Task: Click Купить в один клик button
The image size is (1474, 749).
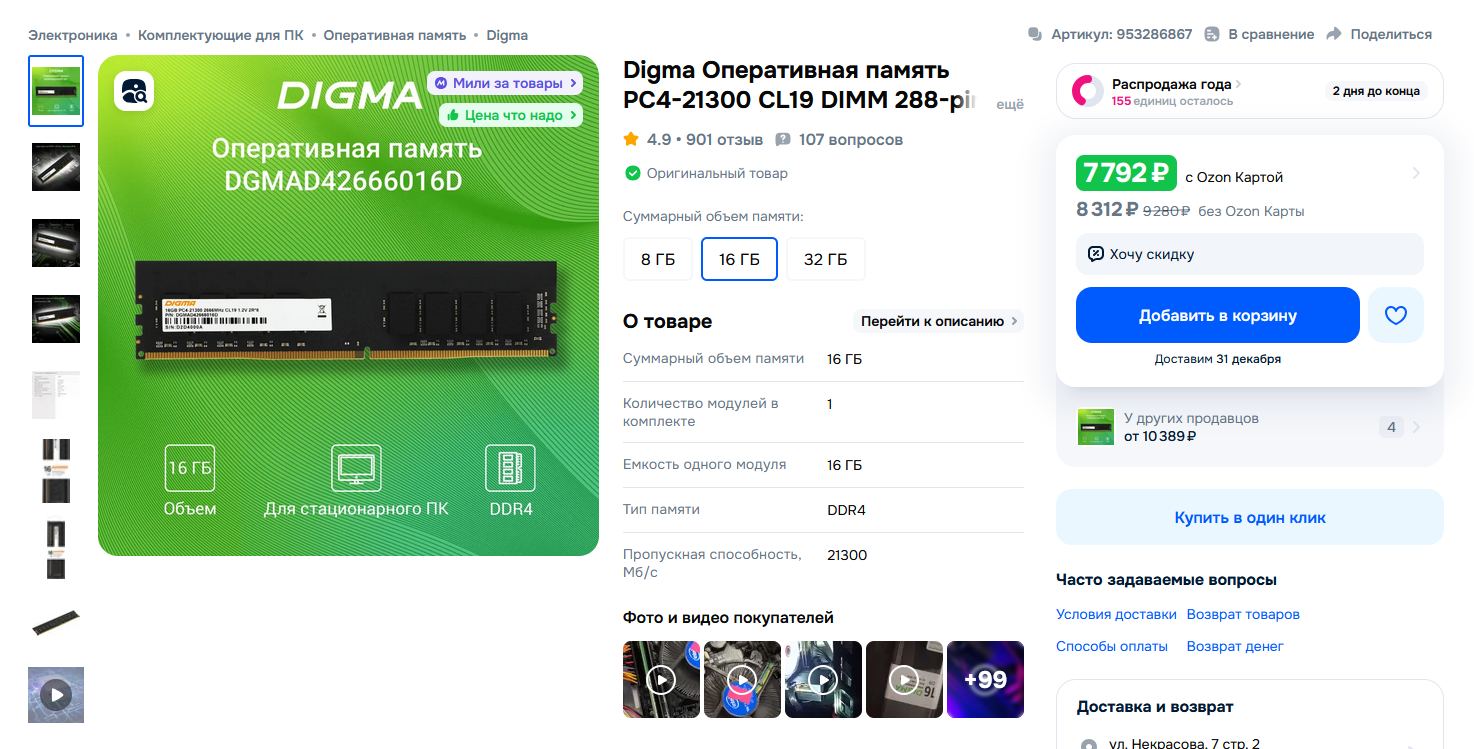Action: (1250, 517)
